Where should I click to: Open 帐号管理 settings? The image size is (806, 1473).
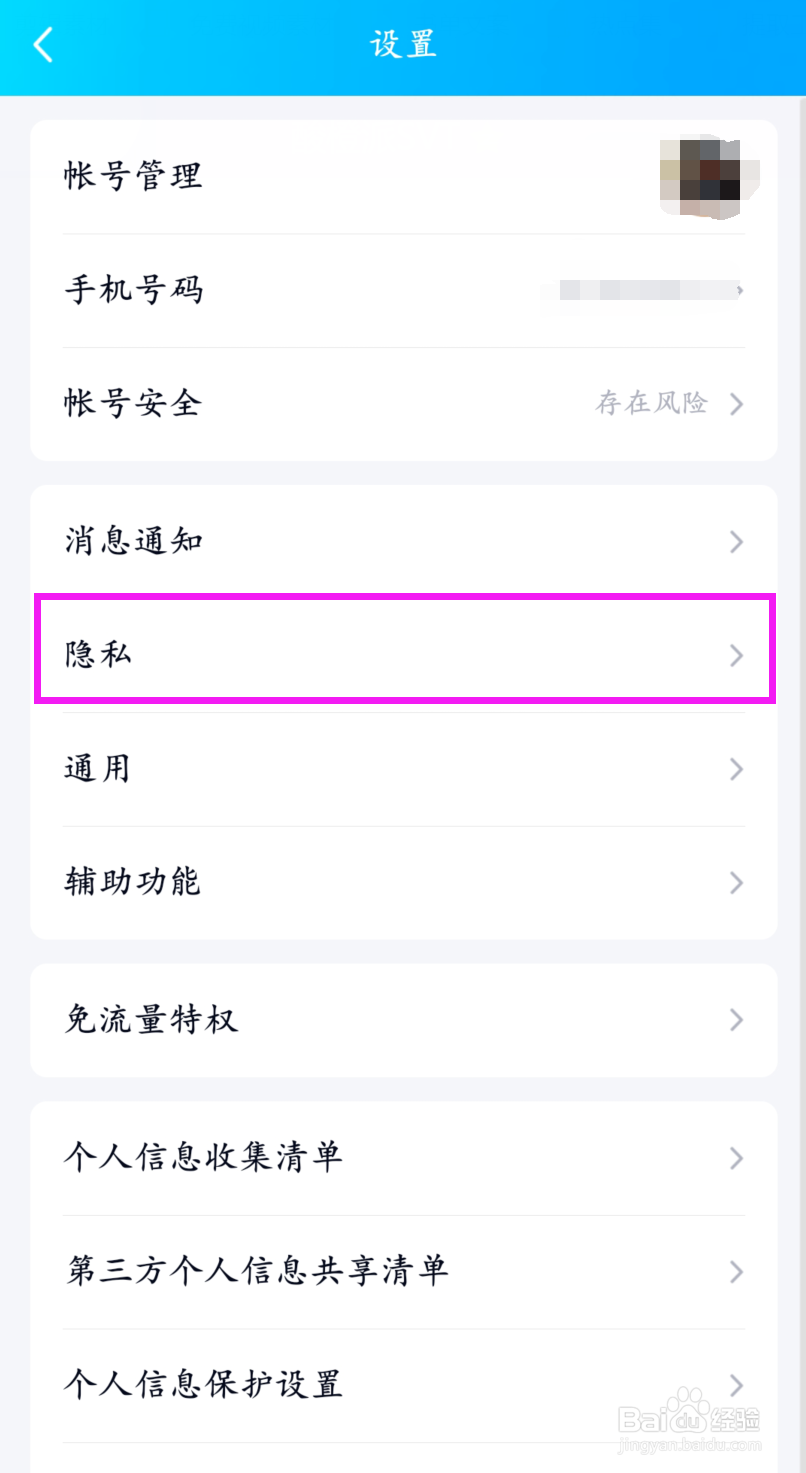coord(404,177)
